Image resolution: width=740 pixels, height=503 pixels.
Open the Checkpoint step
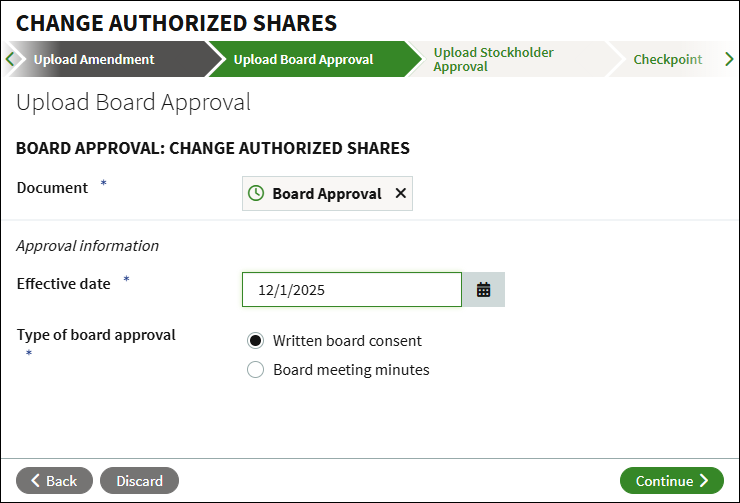667,59
